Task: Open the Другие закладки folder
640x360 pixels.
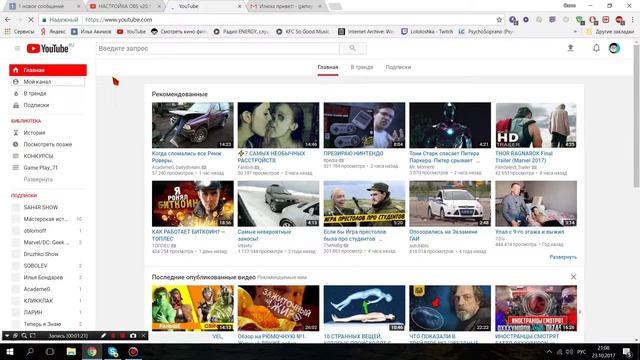Action: (x=611, y=31)
